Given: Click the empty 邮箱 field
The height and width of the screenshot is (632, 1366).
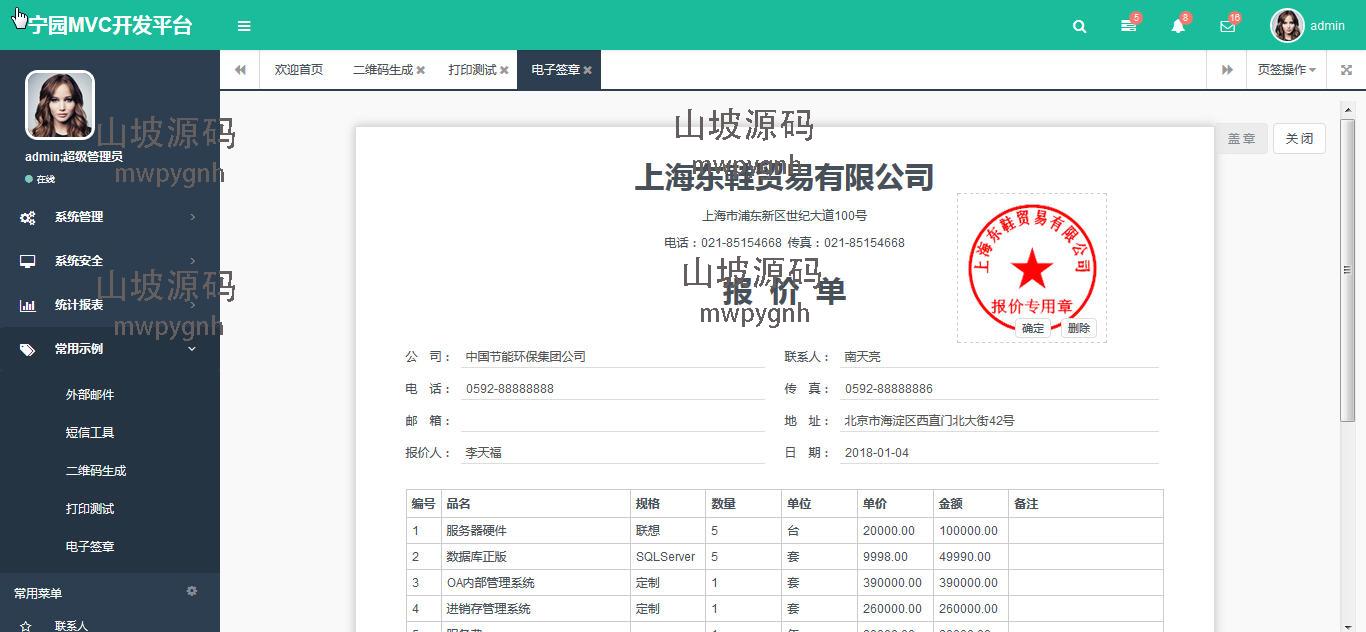Looking at the screenshot, I should (x=613, y=420).
